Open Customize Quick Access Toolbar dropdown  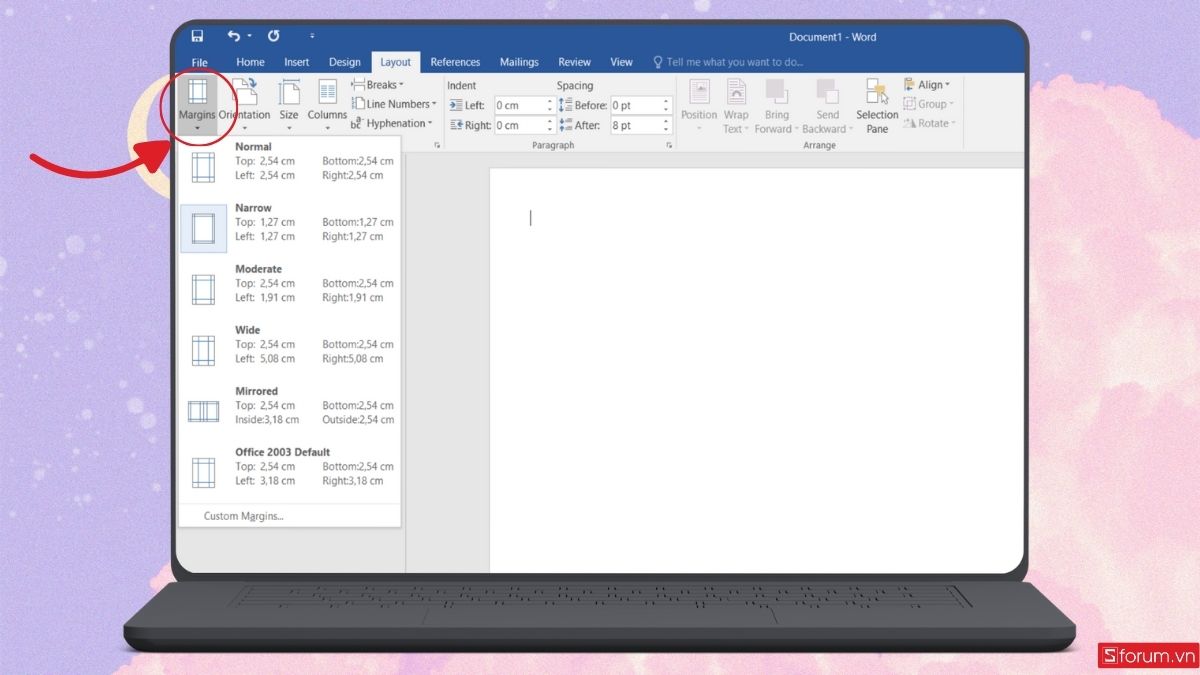(x=312, y=37)
